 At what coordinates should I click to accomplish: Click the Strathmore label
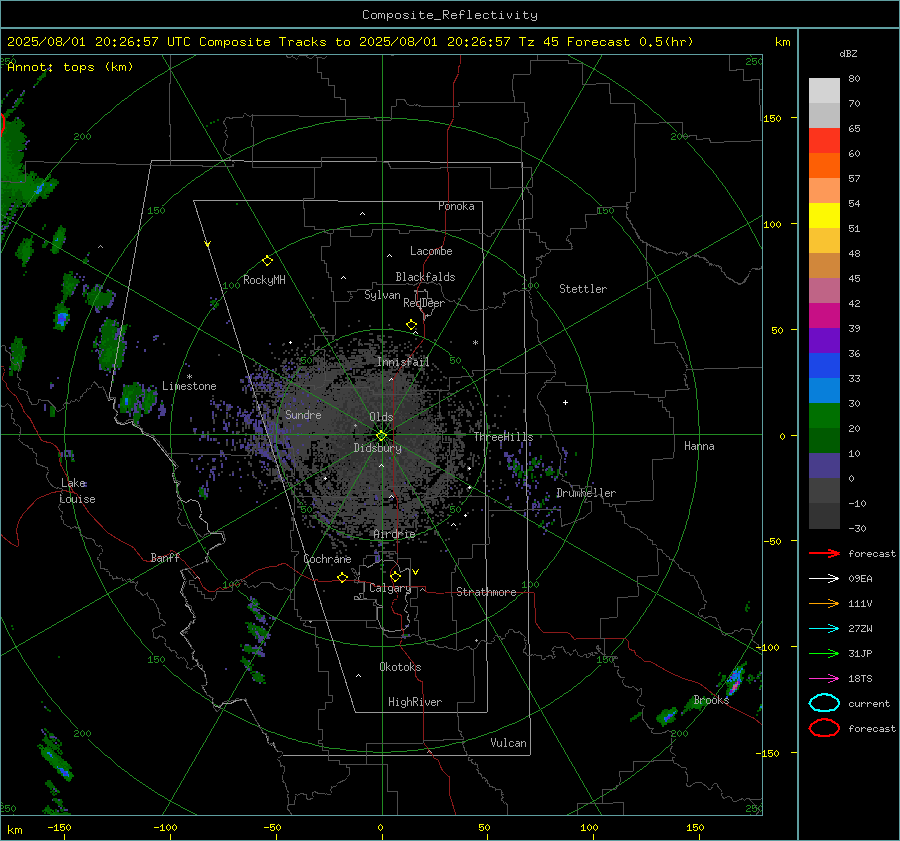coord(486,592)
